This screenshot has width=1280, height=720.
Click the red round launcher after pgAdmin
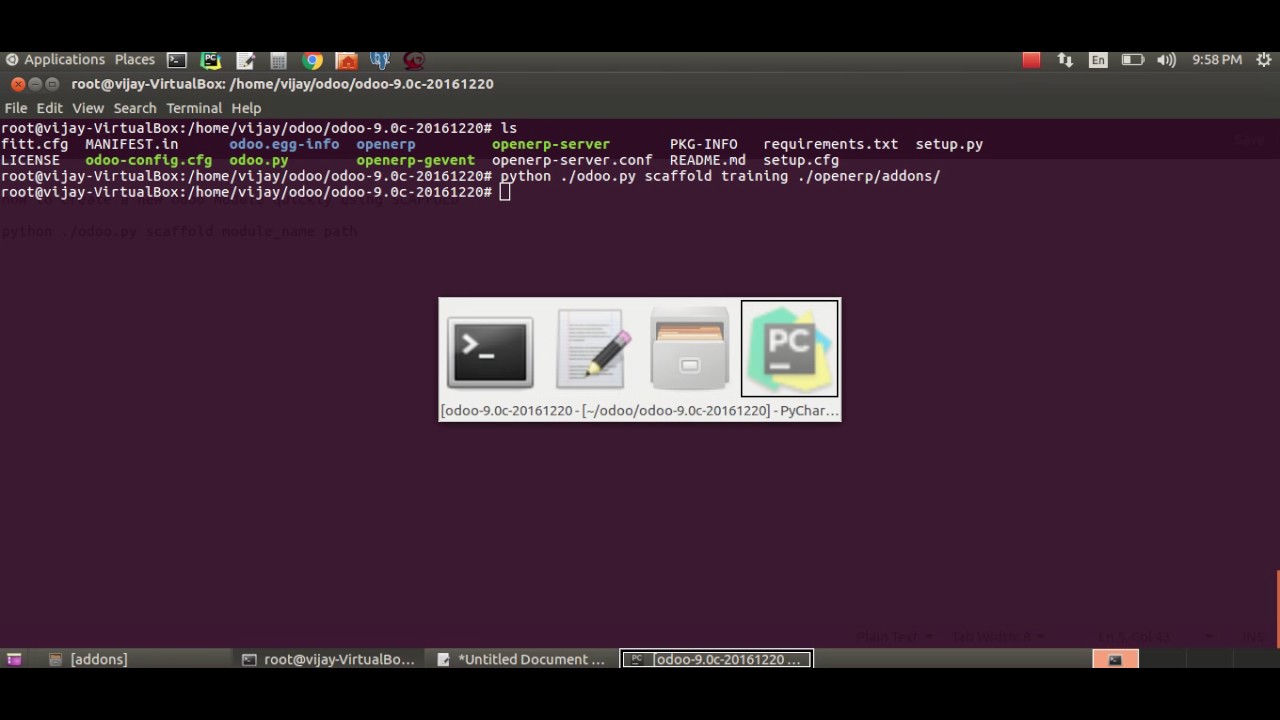pos(414,60)
